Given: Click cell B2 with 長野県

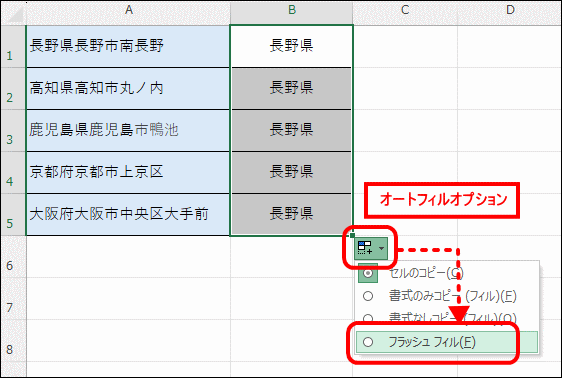Looking at the screenshot, I should (x=291, y=88).
